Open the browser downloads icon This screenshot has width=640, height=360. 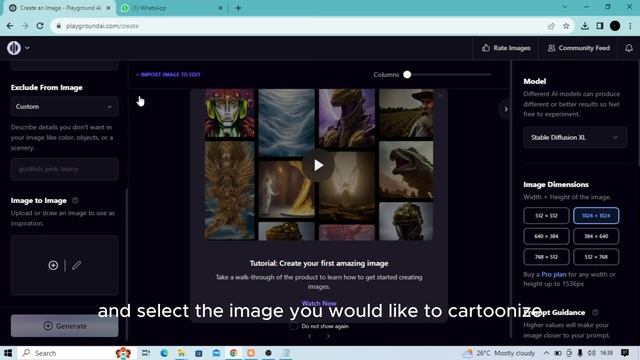(x=584, y=26)
